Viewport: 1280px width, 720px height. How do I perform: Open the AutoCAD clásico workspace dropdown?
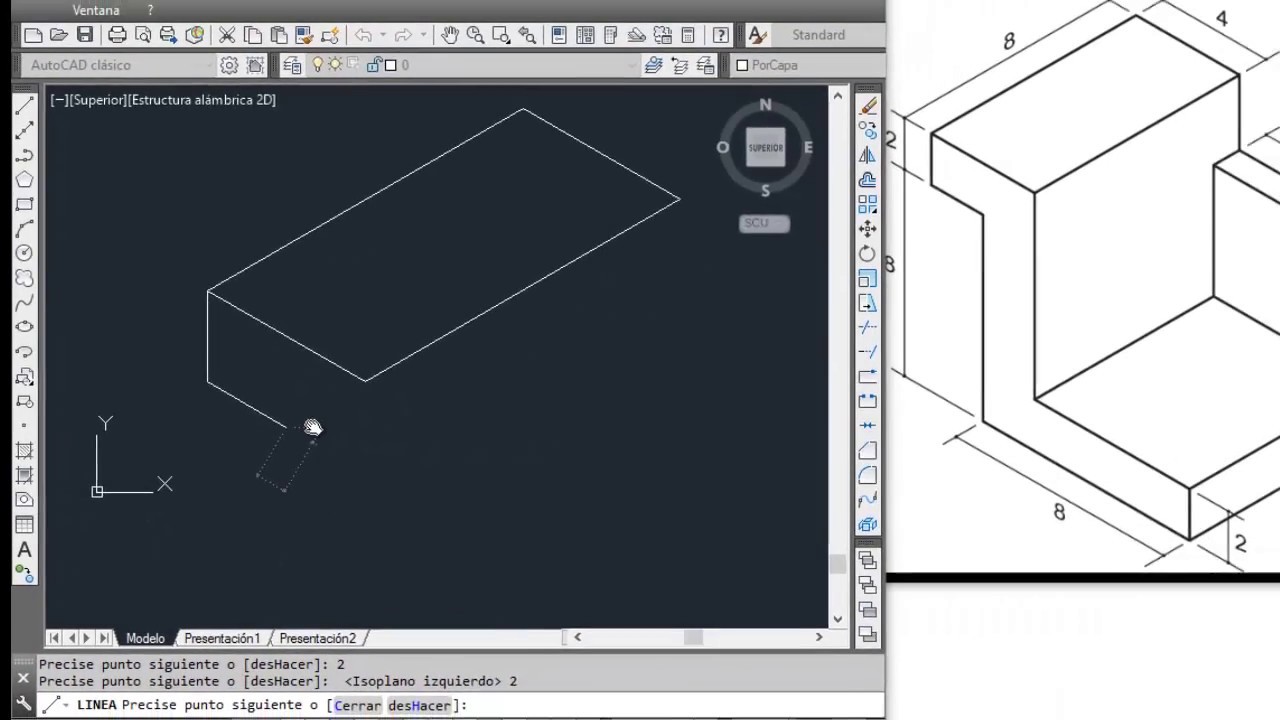[x=120, y=65]
